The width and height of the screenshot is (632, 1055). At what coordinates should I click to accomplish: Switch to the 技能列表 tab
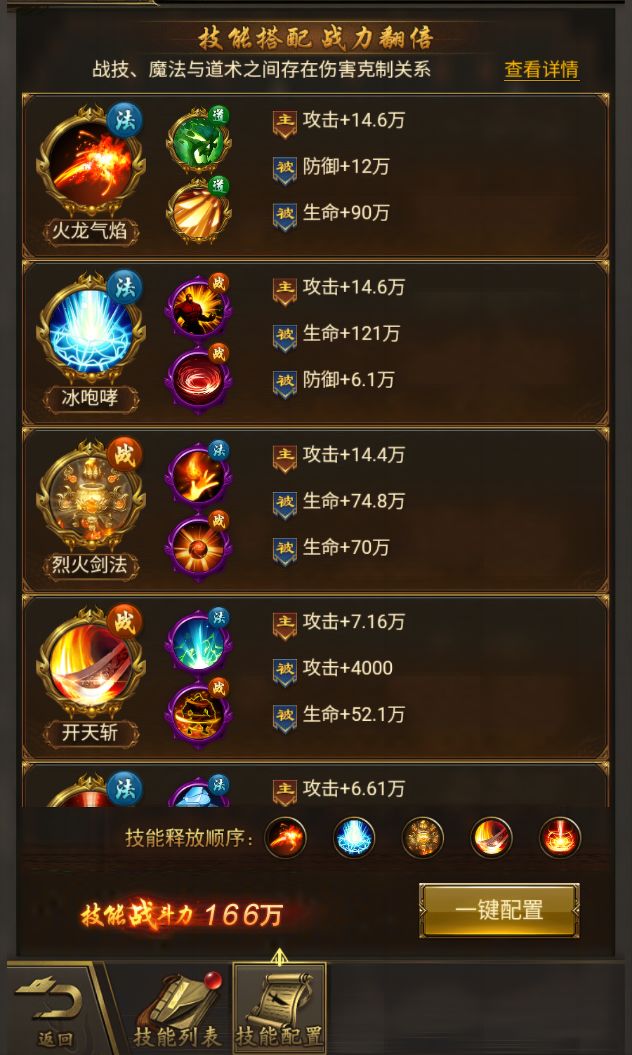tap(176, 1009)
